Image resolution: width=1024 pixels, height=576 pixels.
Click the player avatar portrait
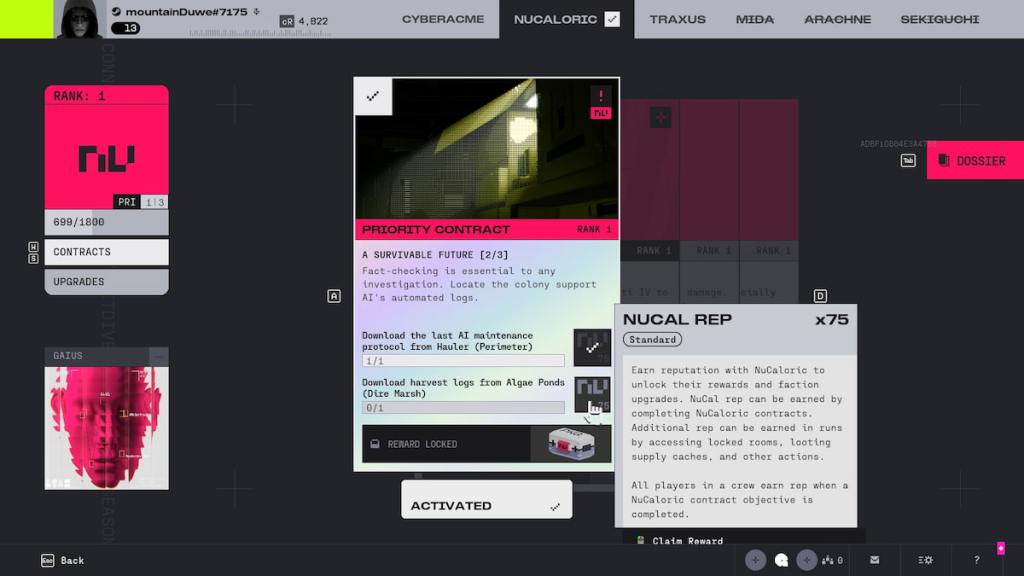coord(80,19)
